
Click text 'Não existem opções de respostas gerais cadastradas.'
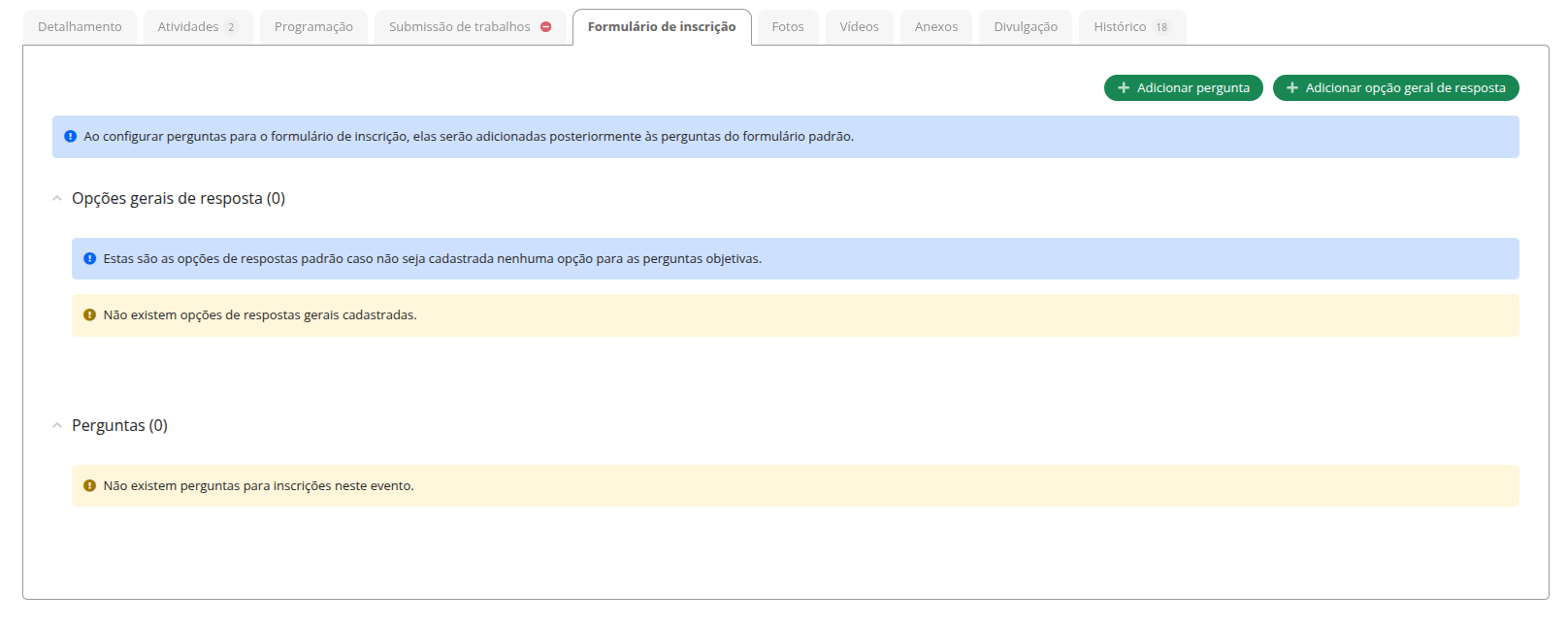[x=260, y=315]
